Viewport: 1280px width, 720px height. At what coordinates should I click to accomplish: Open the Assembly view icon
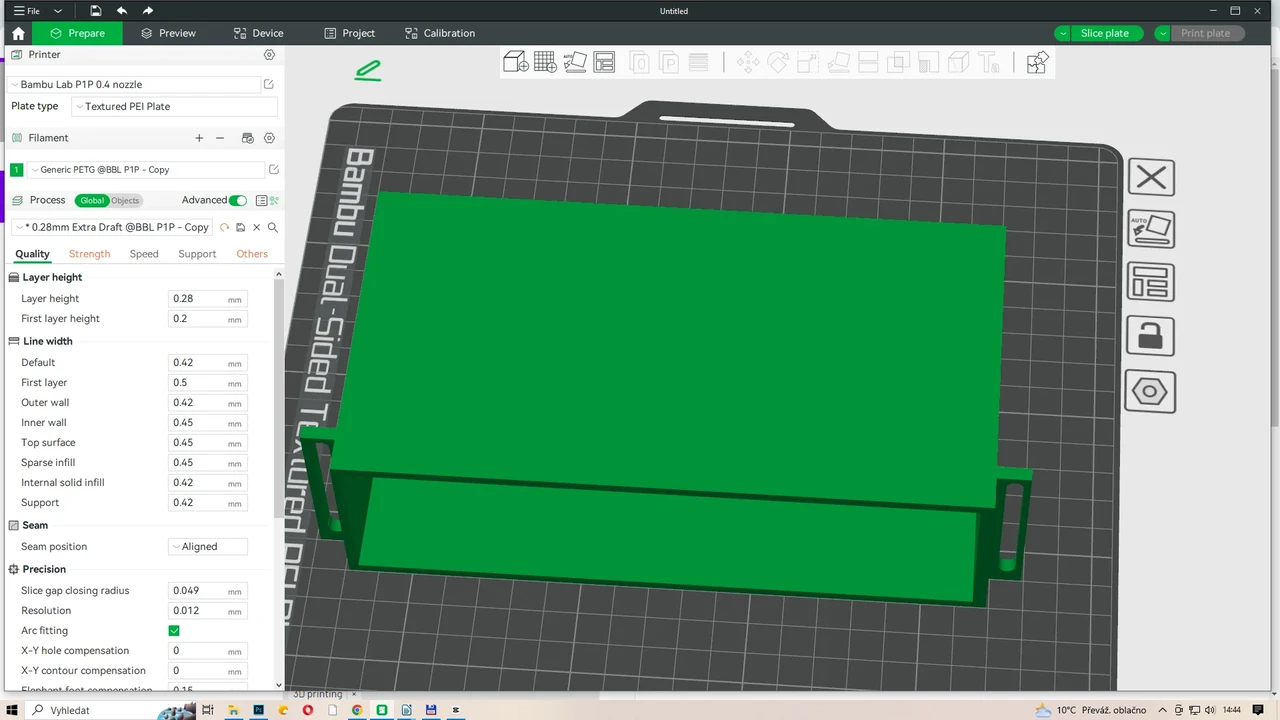(1037, 63)
